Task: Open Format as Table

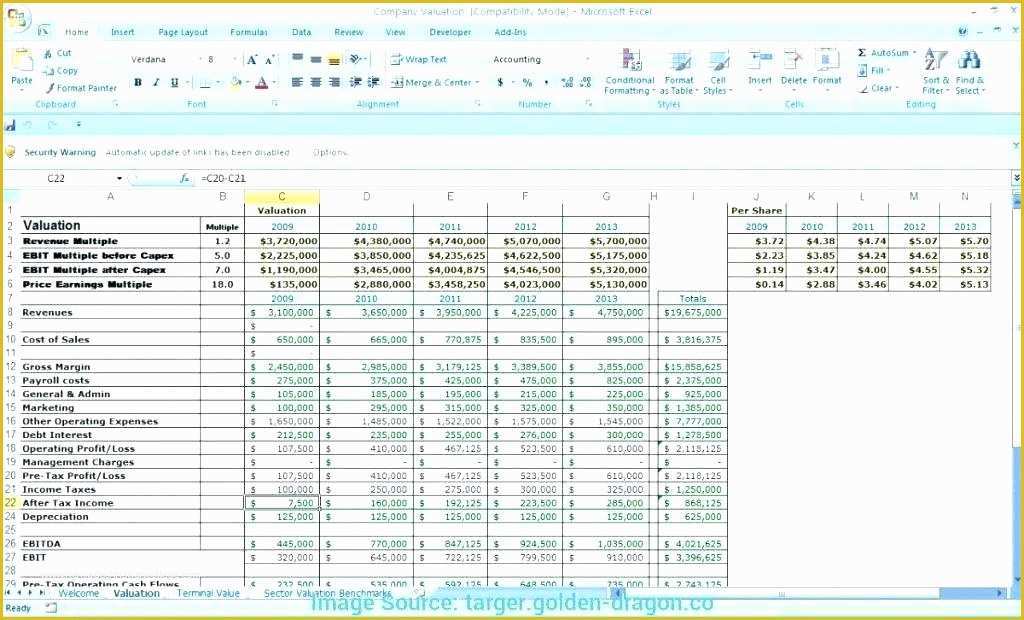Action: (679, 72)
